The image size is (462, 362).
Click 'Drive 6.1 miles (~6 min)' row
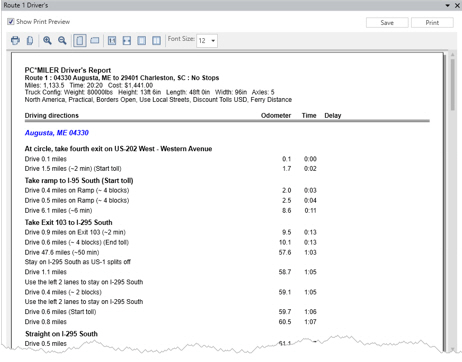pos(58,210)
